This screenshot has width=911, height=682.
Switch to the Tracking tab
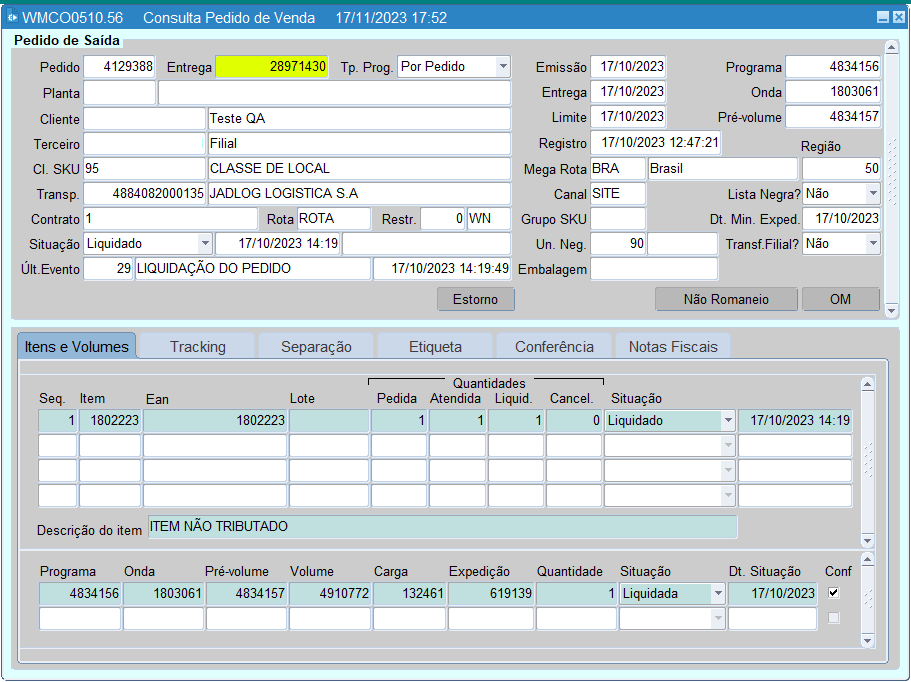coord(197,346)
